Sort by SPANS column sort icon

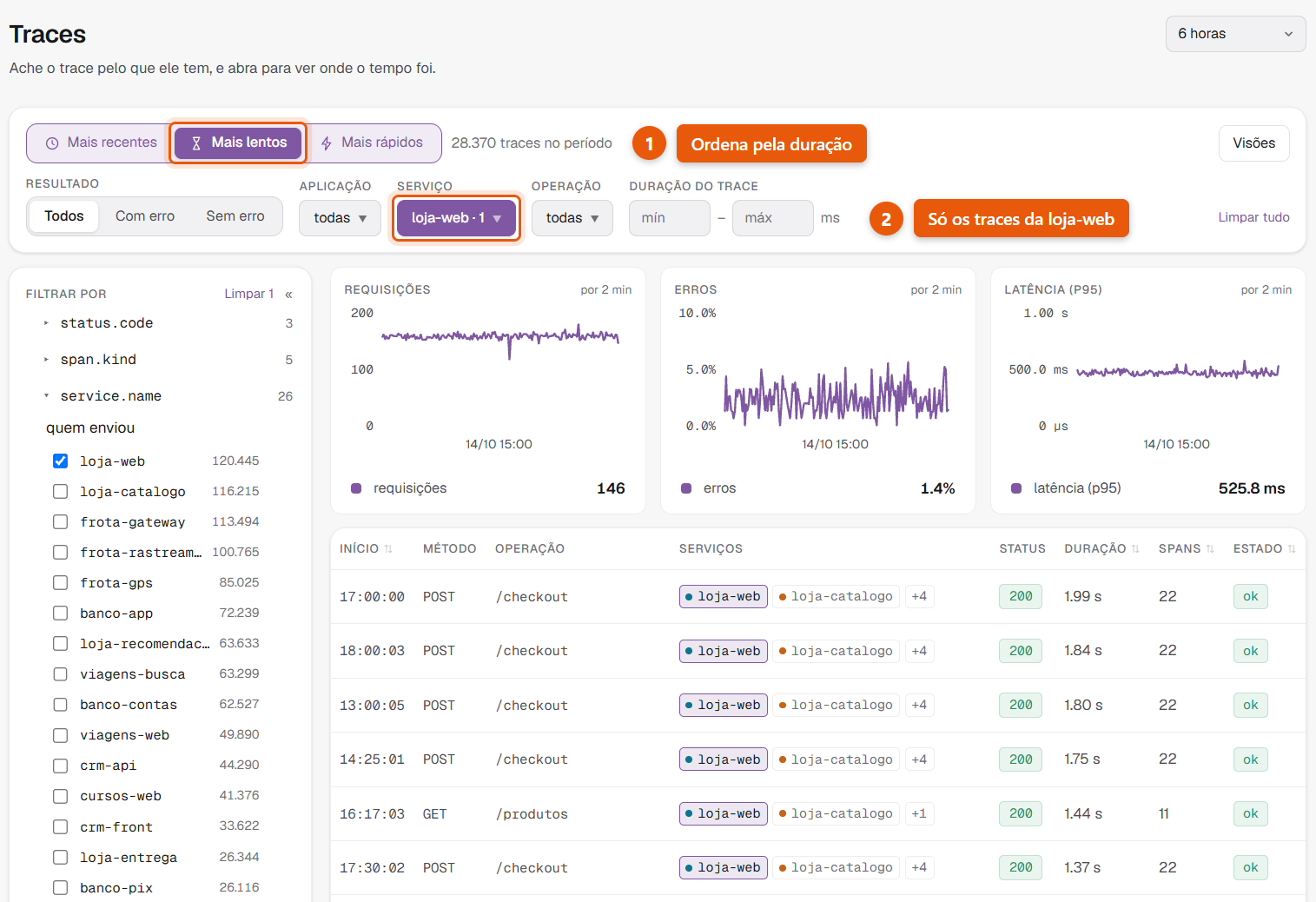pyautogui.click(x=1210, y=549)
